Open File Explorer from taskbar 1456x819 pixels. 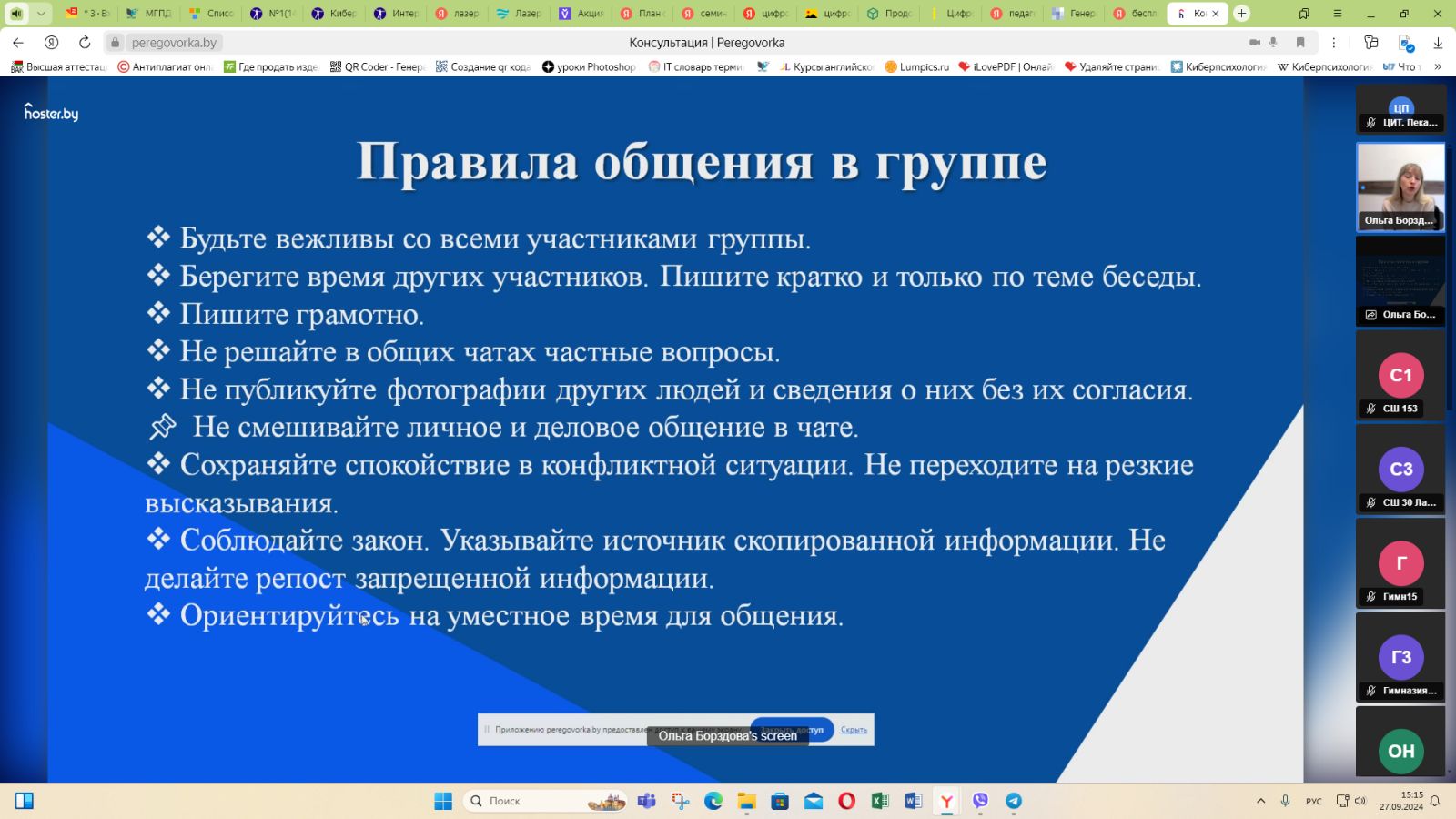point(747,801)
